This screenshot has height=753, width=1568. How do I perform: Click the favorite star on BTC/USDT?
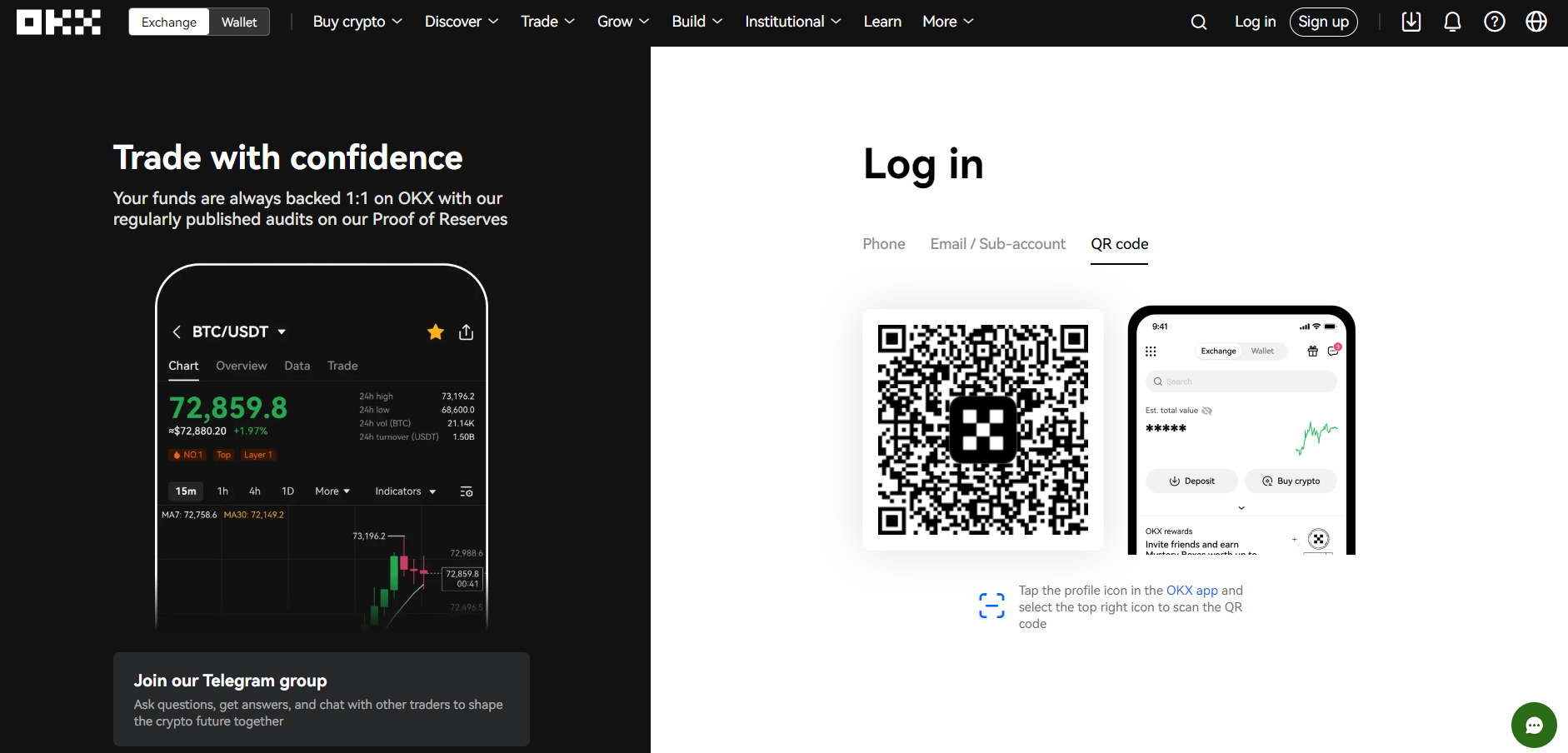436,332
